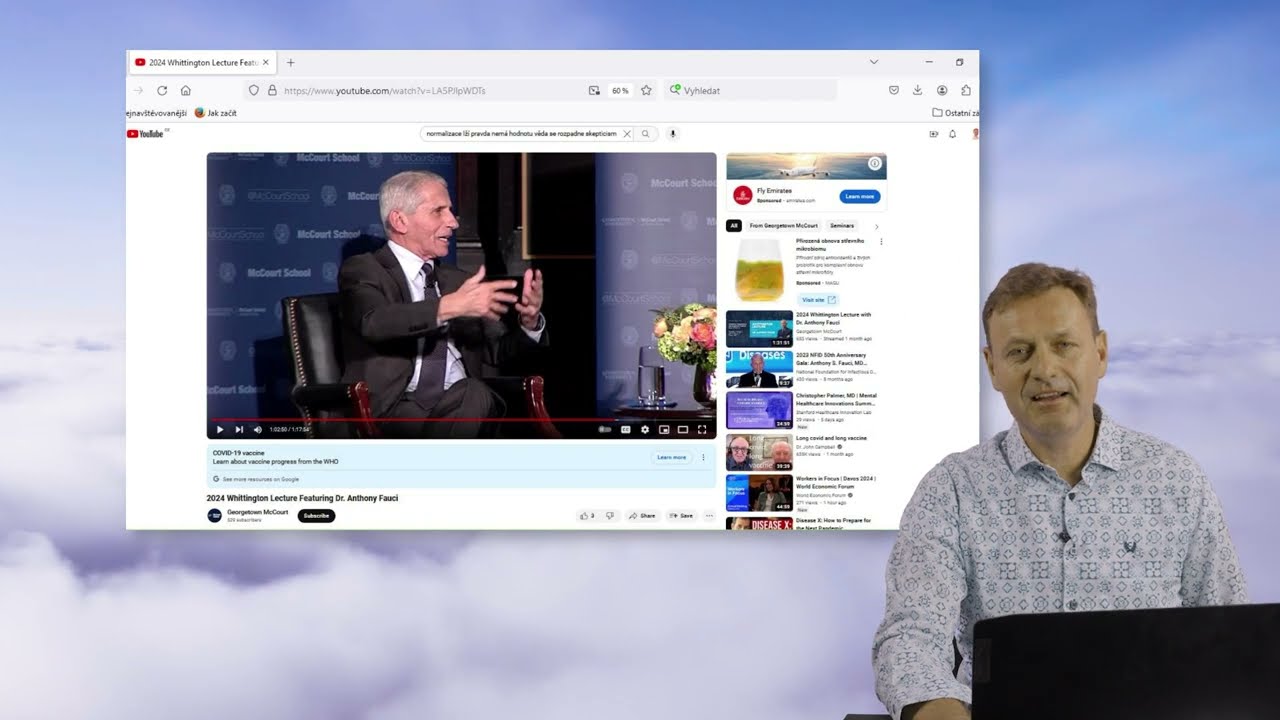
Task: Open the Jak začít bookmark
Action: pyautogui.click(x=215, y=113)
